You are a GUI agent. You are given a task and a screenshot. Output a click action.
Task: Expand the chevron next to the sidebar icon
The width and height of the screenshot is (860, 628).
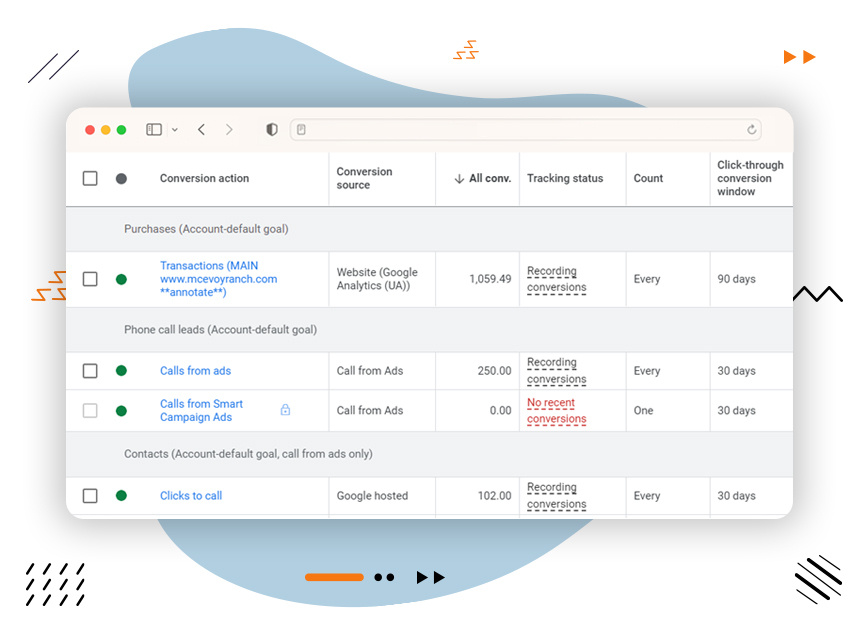(173, 129)
